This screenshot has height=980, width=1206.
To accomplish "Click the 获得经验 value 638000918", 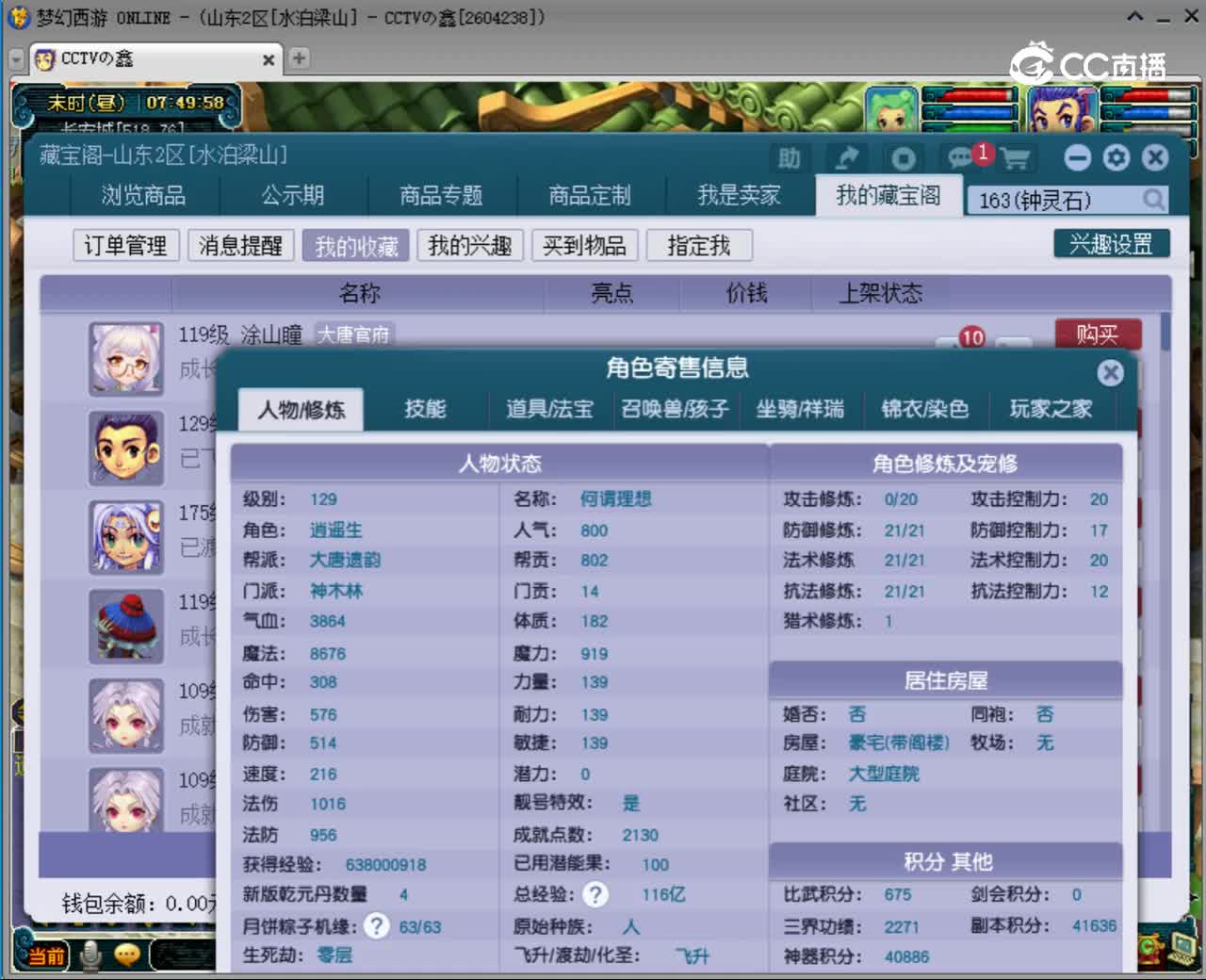I will 385,865.
